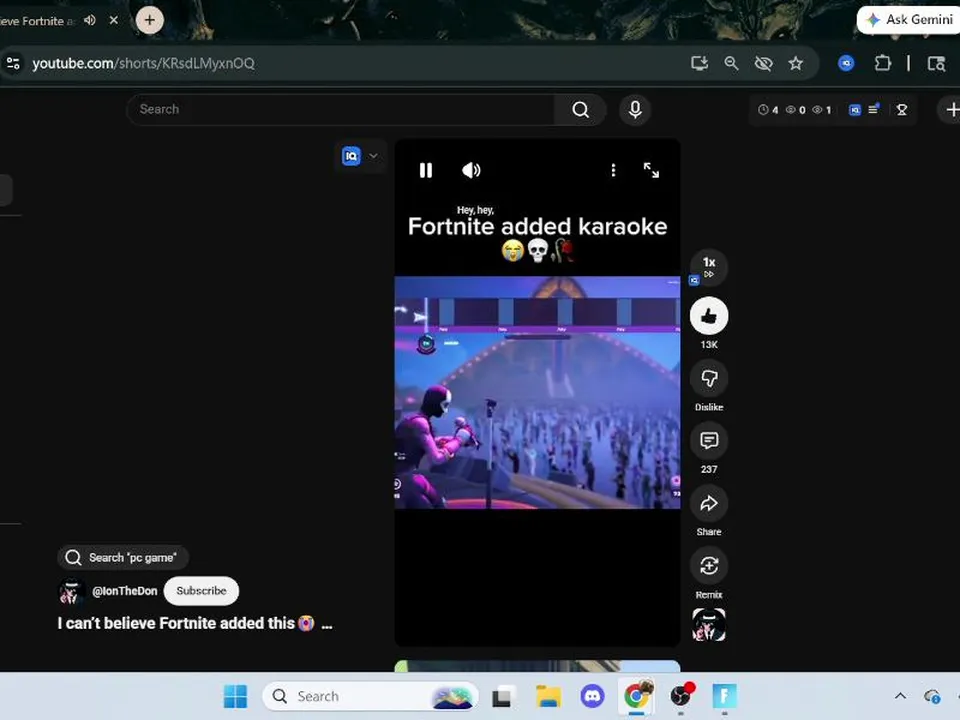Open Task View on the taskbar

point(502,696)
